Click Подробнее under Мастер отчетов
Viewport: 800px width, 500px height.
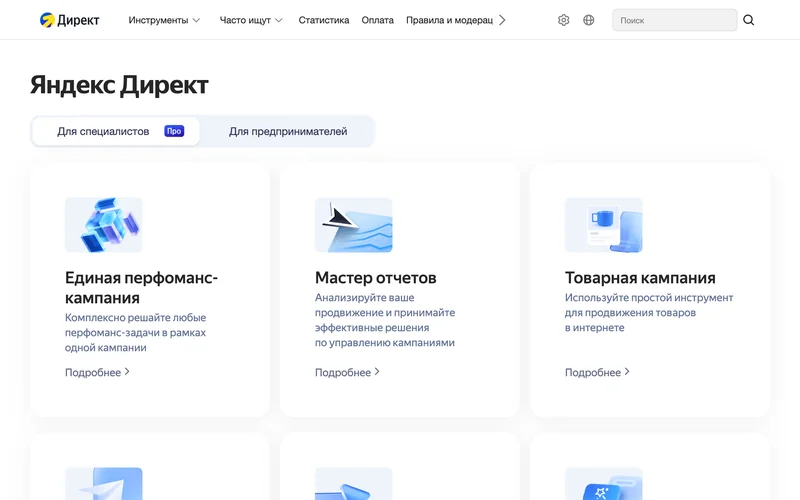point(347,372)
